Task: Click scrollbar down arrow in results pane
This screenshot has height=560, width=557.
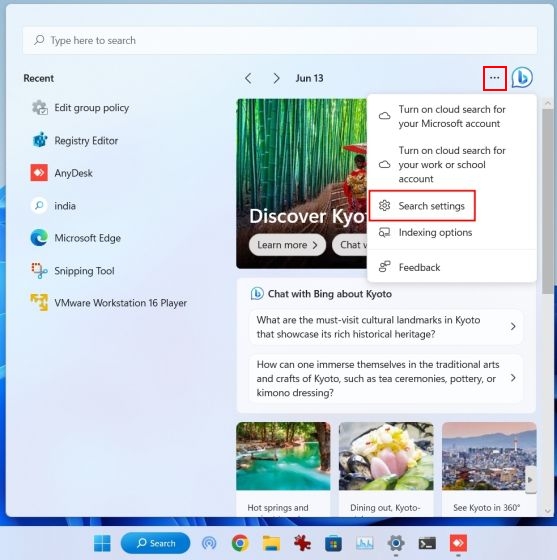Action: tap(548, 511)
